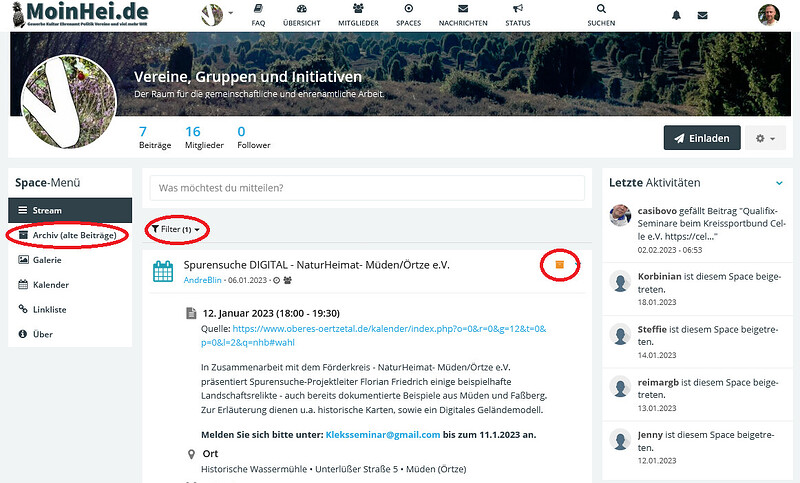Viewport: 800px width, 483px height.
Task: Open mail envelope icon in header
Action: (x=703, y=15)
